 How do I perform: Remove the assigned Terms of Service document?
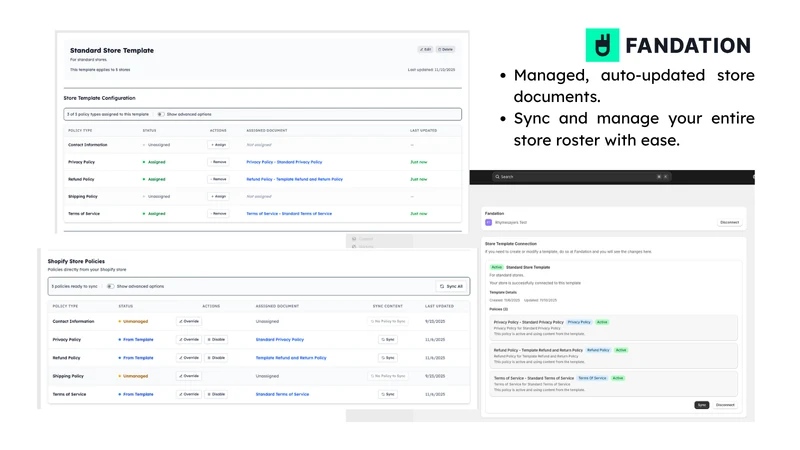click(218, 214)
